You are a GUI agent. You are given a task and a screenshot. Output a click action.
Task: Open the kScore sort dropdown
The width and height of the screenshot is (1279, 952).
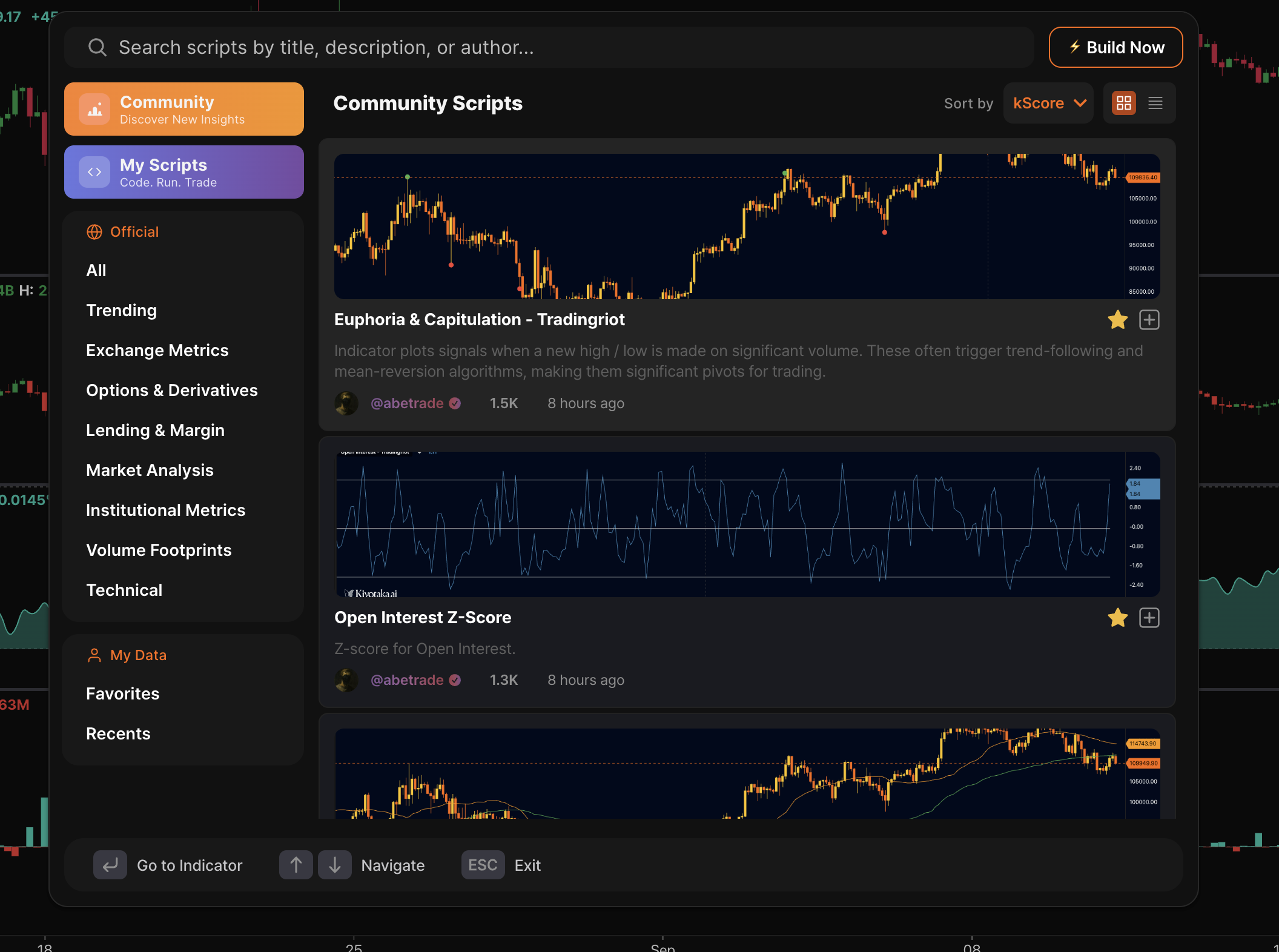click(x=1048, y=103)
